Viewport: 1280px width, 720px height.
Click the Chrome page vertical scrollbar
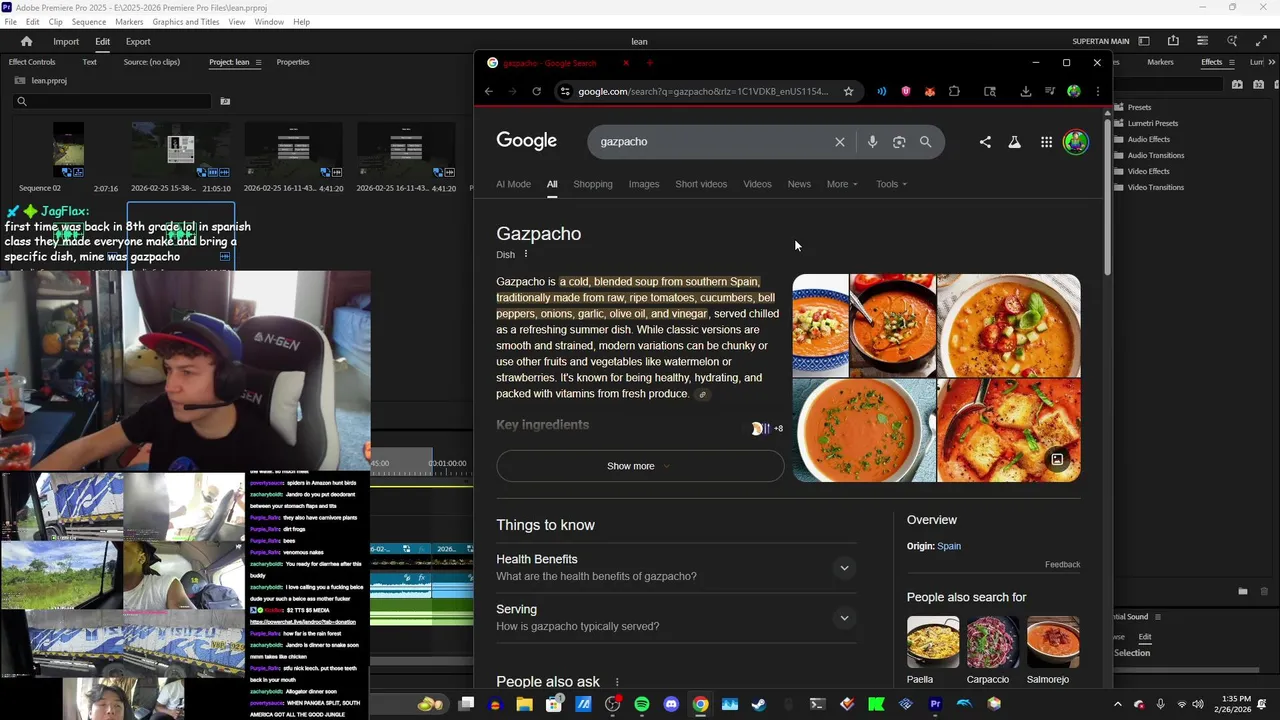pyautogui.click(x=1107, y=195)
